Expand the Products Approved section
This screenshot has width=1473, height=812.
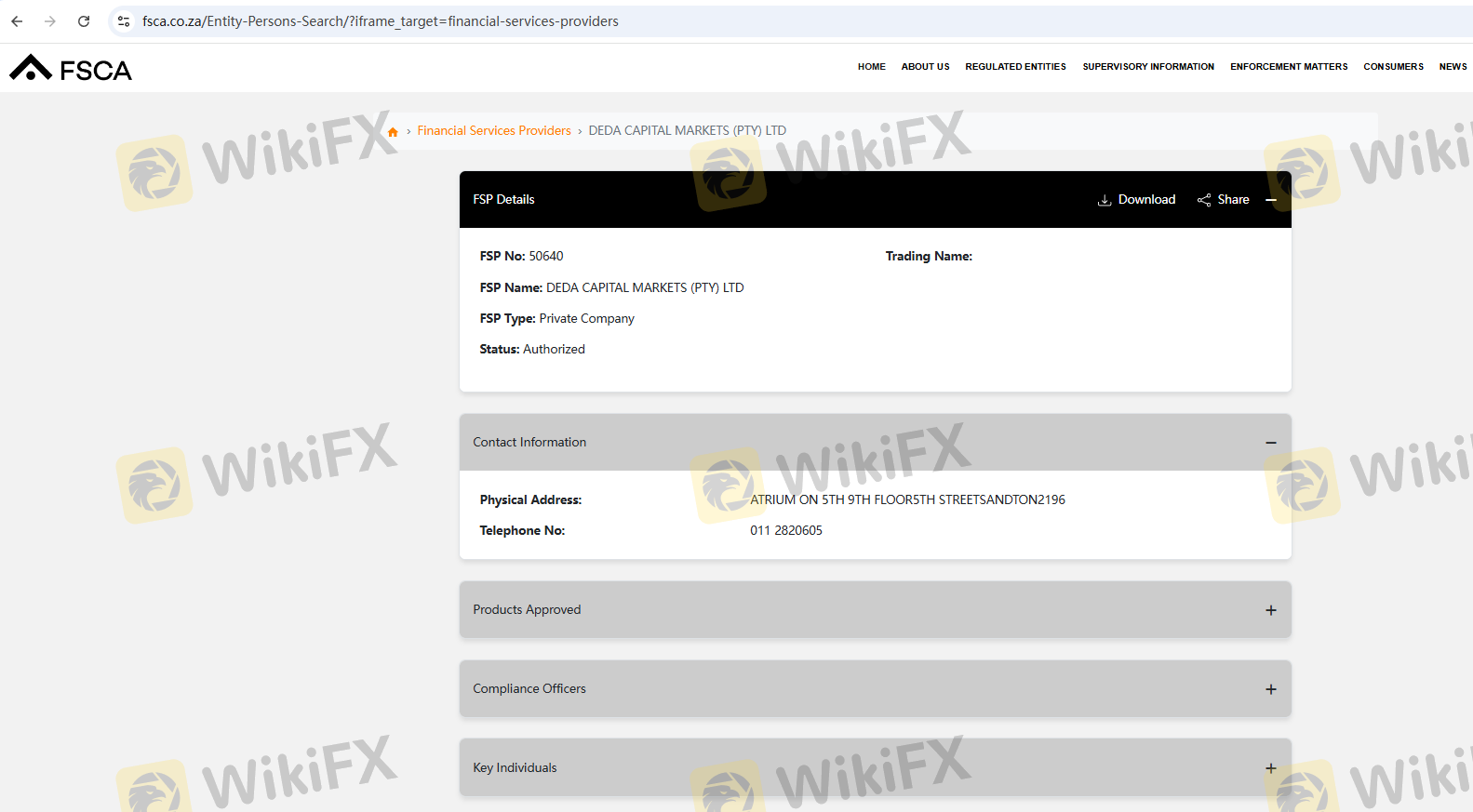pyautogui.click(x=1271, y=610)
